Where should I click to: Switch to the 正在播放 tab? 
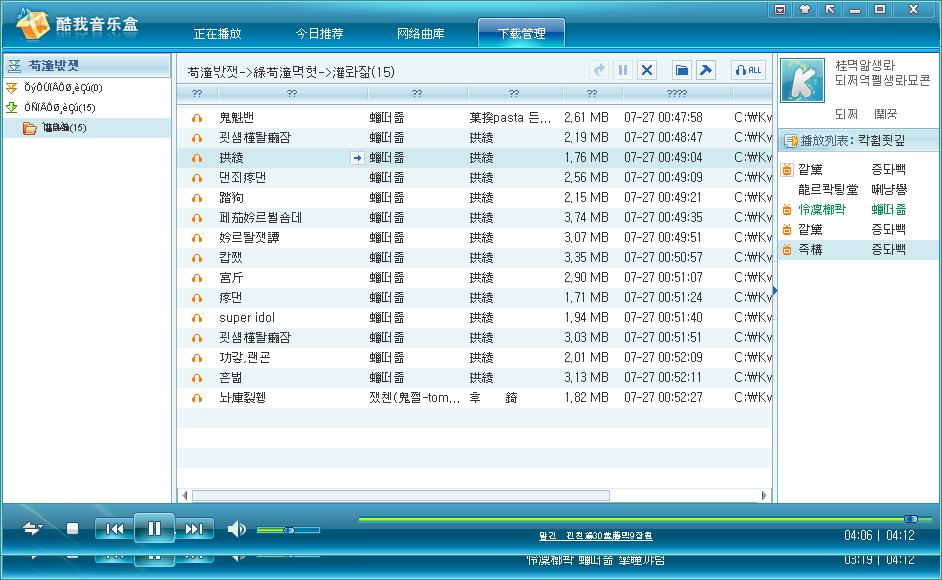pyautogui.click(x=217, y=34)
